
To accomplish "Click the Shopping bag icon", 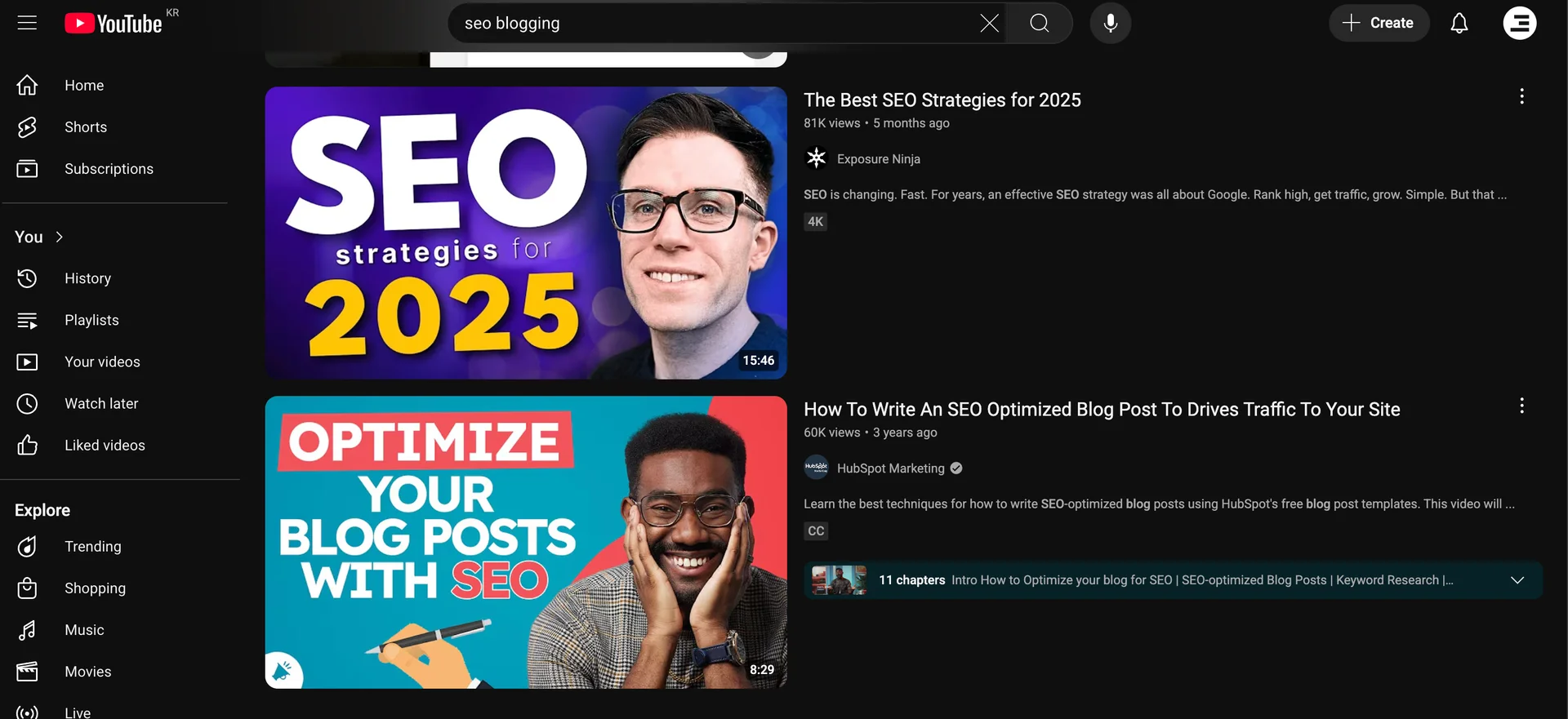I will click(27, 588).
